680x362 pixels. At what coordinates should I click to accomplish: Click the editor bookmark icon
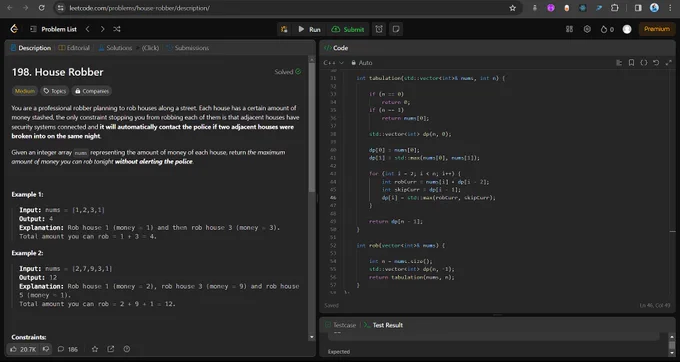[x=631, y=63]
